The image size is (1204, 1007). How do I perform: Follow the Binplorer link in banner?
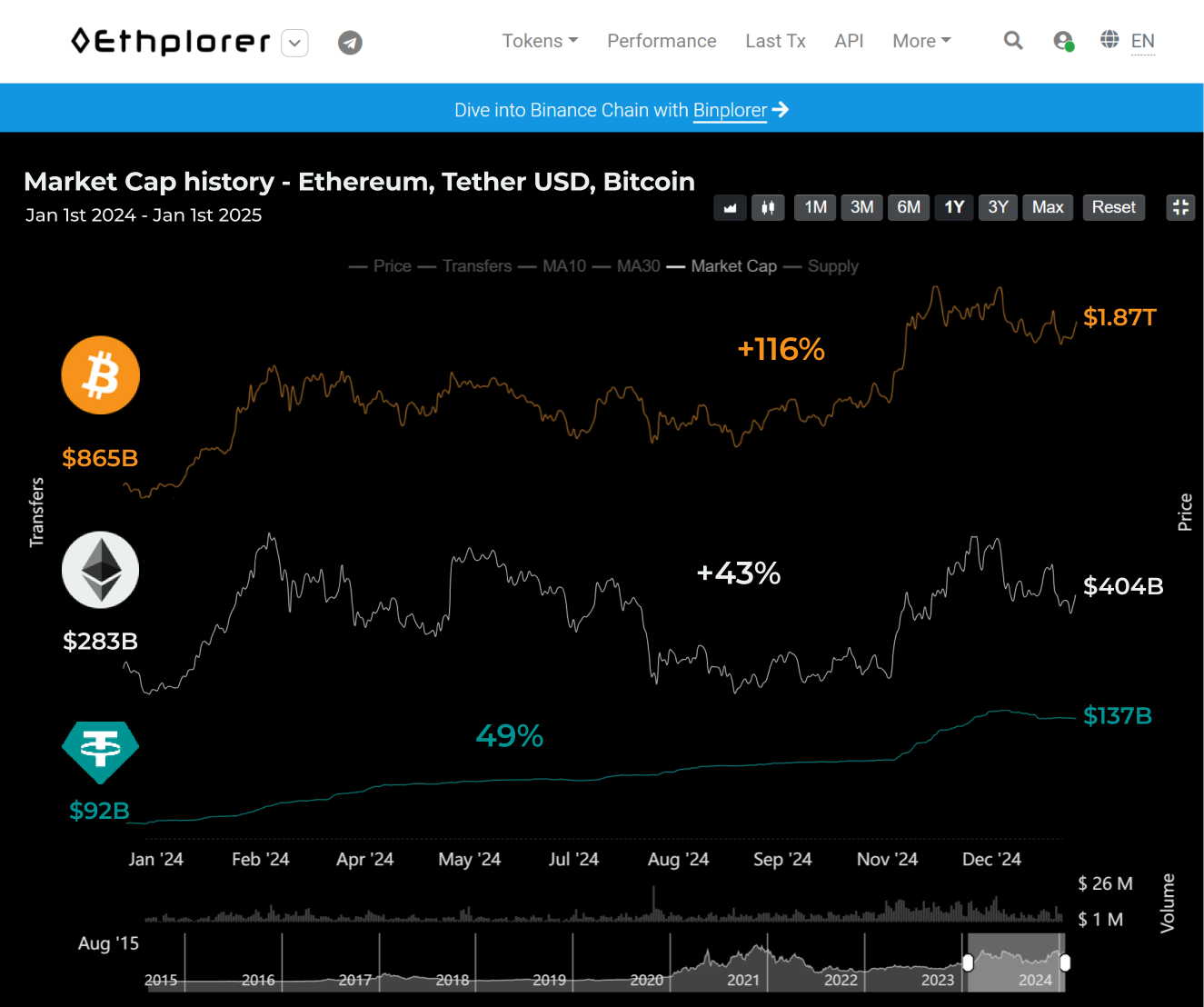pos(730,110)
